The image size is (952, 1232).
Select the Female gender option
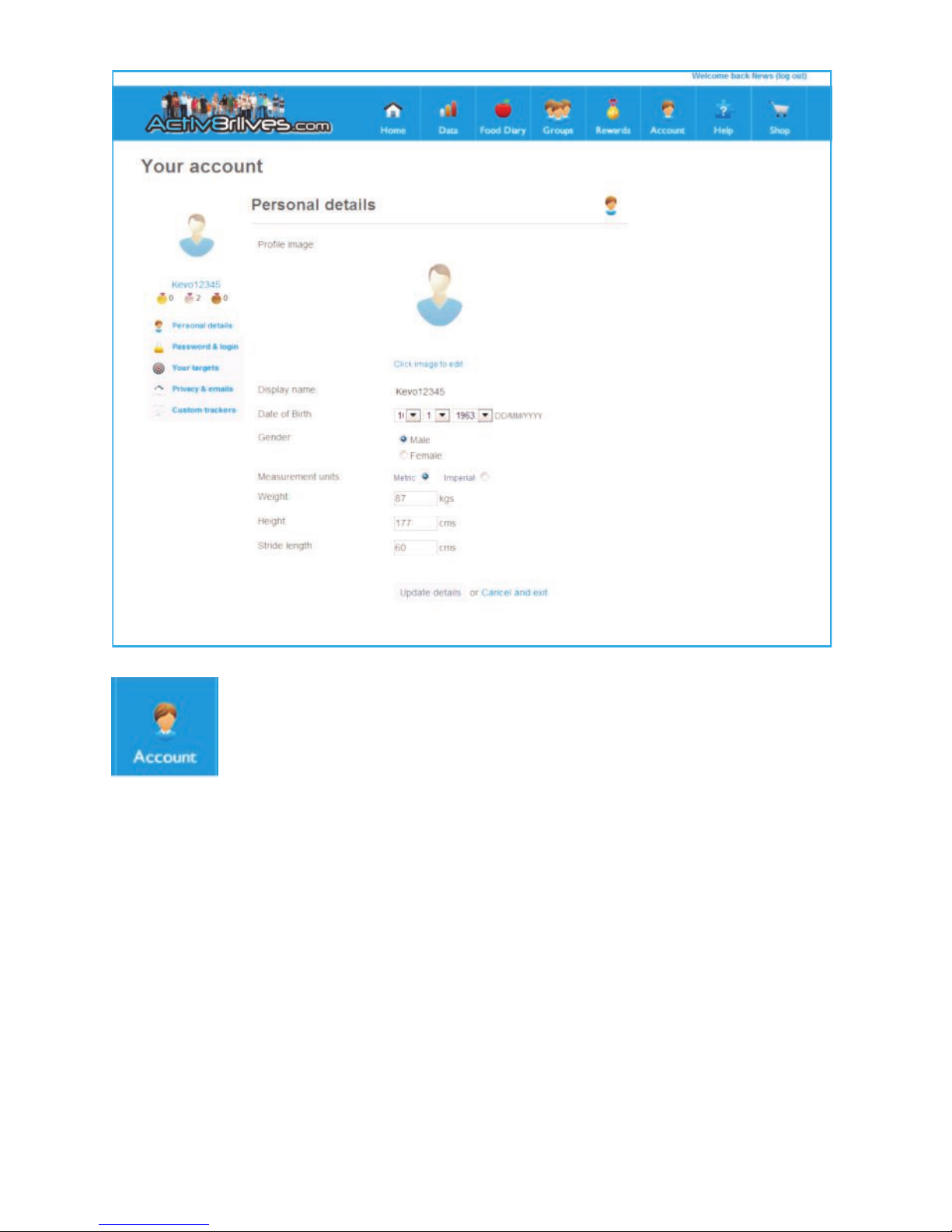click(403, 455)
